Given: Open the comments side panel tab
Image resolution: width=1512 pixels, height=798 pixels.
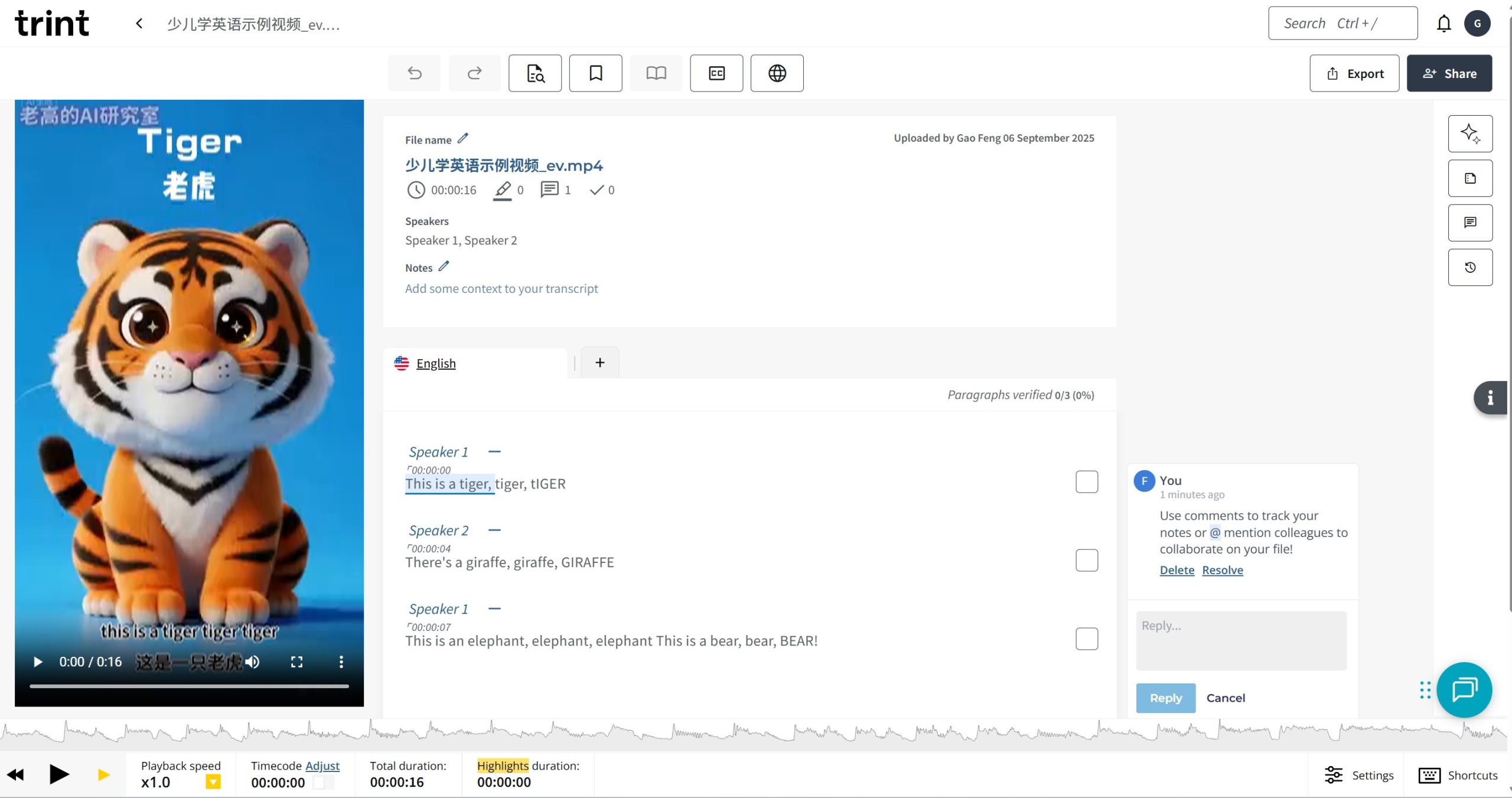Looking at the screenshot, I should point(1469,223).
